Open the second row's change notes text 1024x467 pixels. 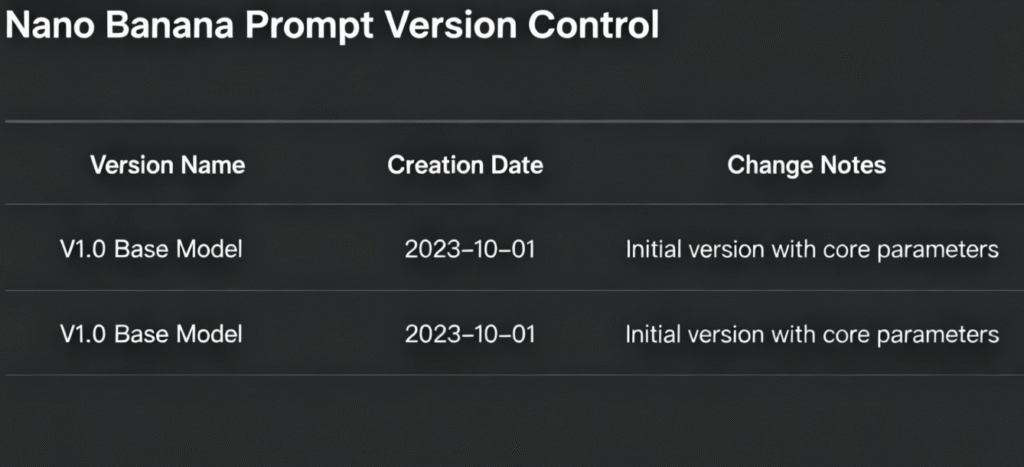(812, 333)
